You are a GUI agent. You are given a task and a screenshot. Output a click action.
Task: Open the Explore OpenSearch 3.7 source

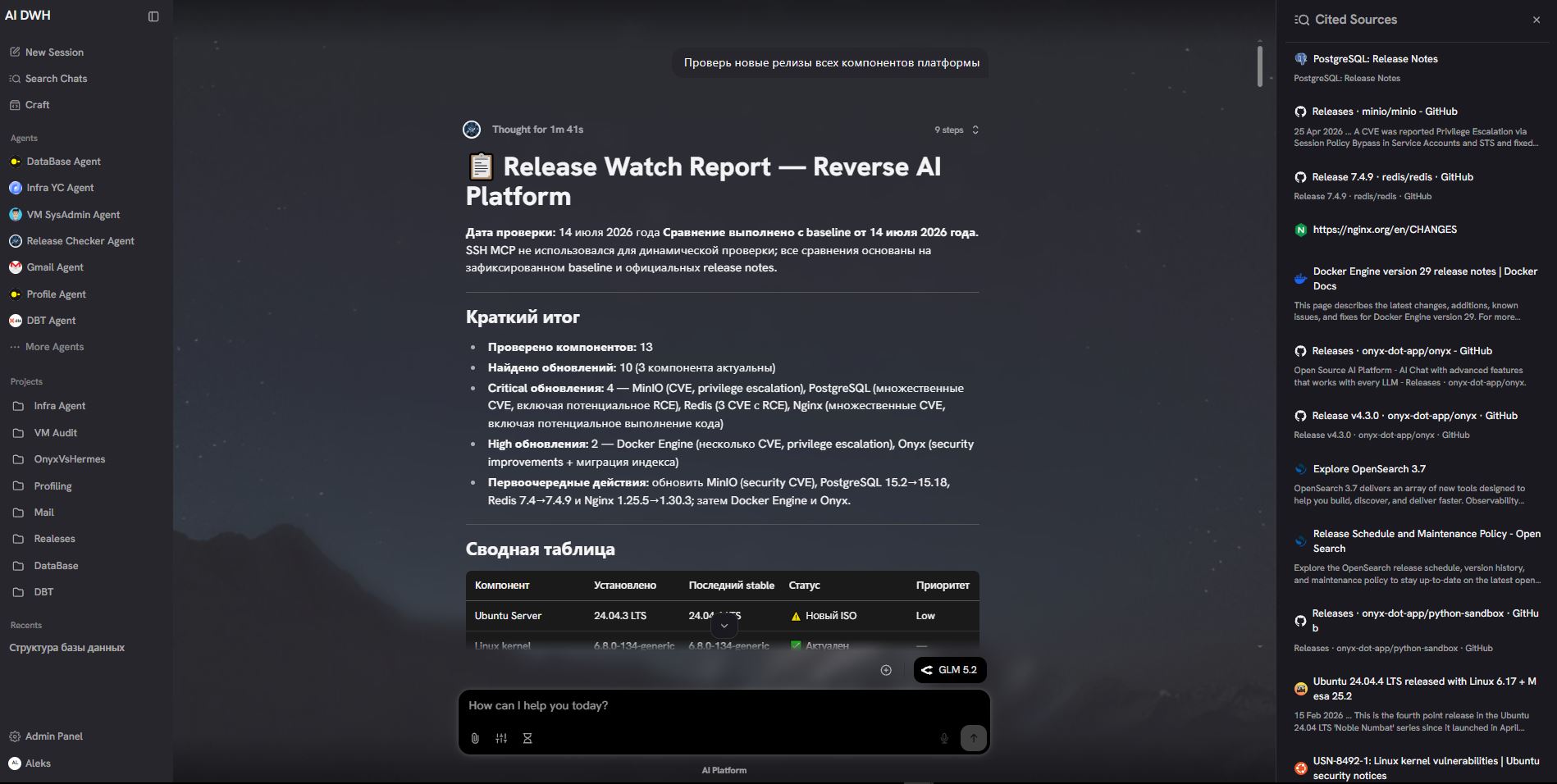pos(1369,469)
